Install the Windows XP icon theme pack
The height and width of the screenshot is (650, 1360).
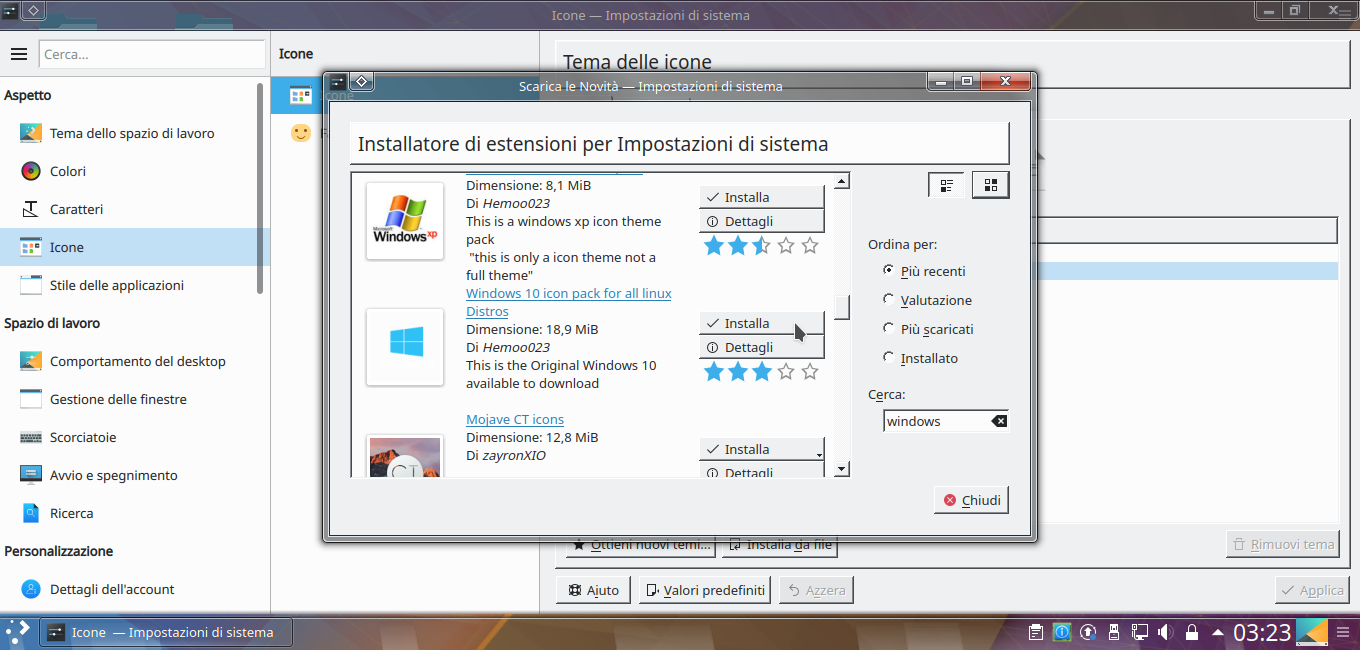tap(761, 197)
